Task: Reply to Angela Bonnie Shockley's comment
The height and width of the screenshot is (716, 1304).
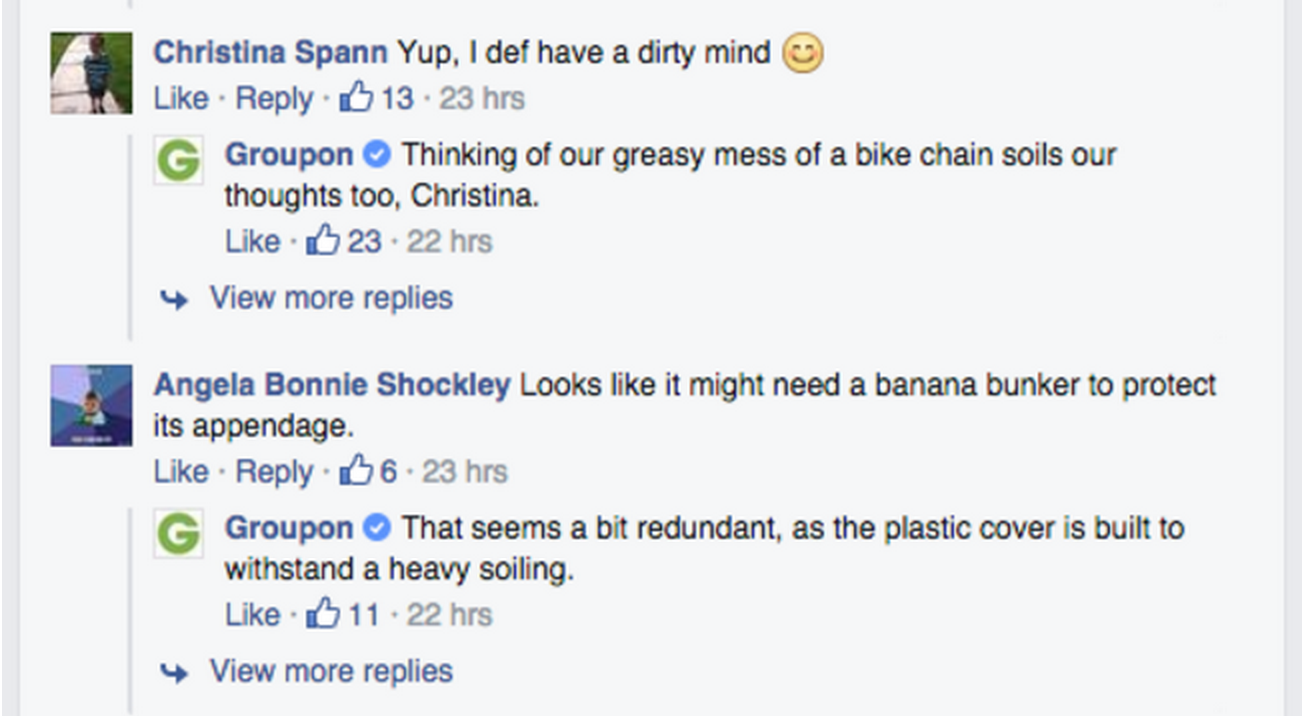Action: tap(273, 471)
